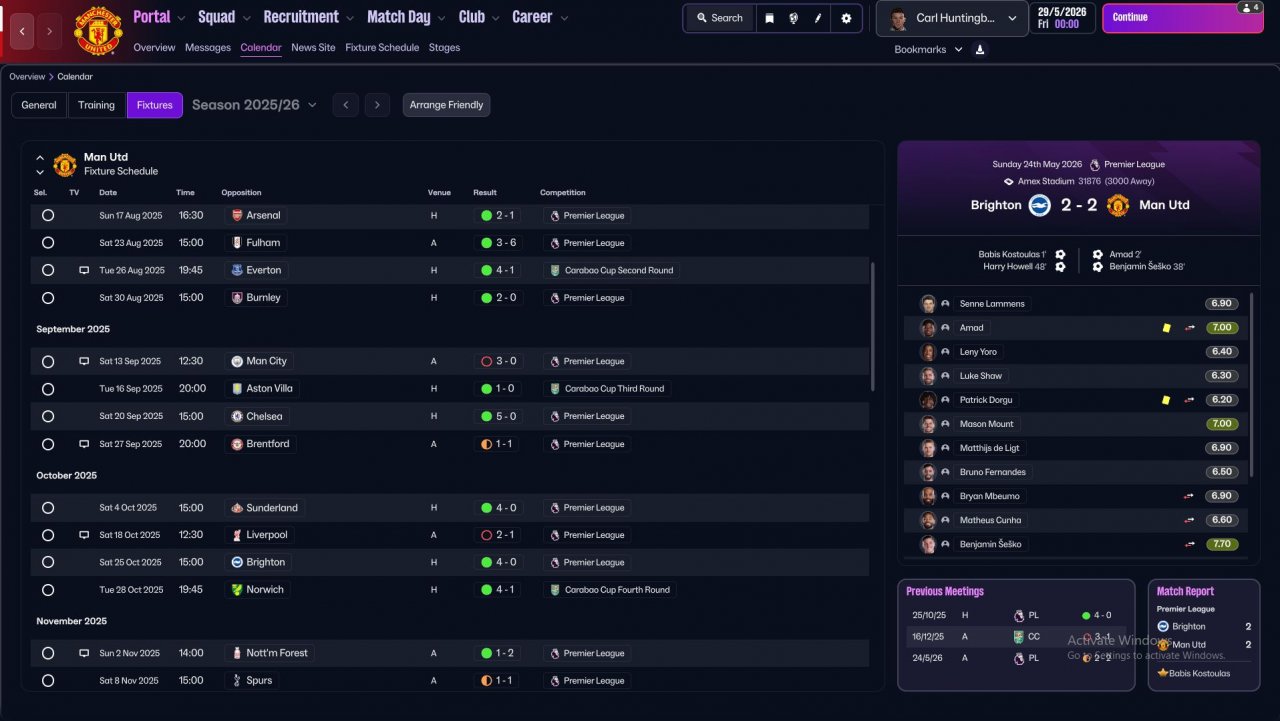Click the Arsenal club badge in fixtures

pos(237,215)
